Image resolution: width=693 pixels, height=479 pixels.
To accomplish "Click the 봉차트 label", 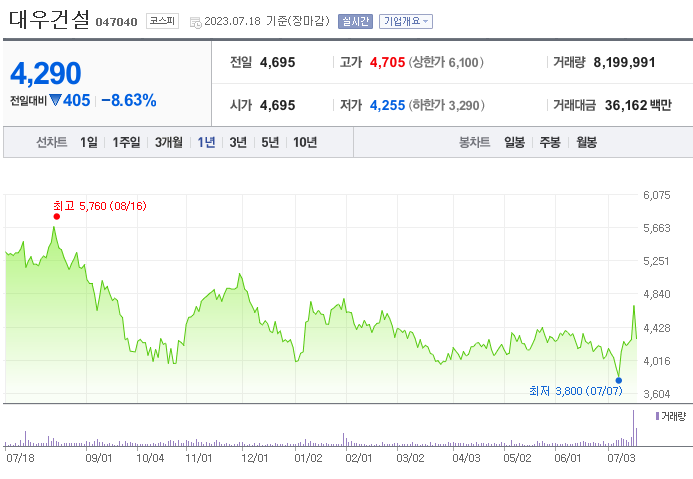I will click(475, 142).
